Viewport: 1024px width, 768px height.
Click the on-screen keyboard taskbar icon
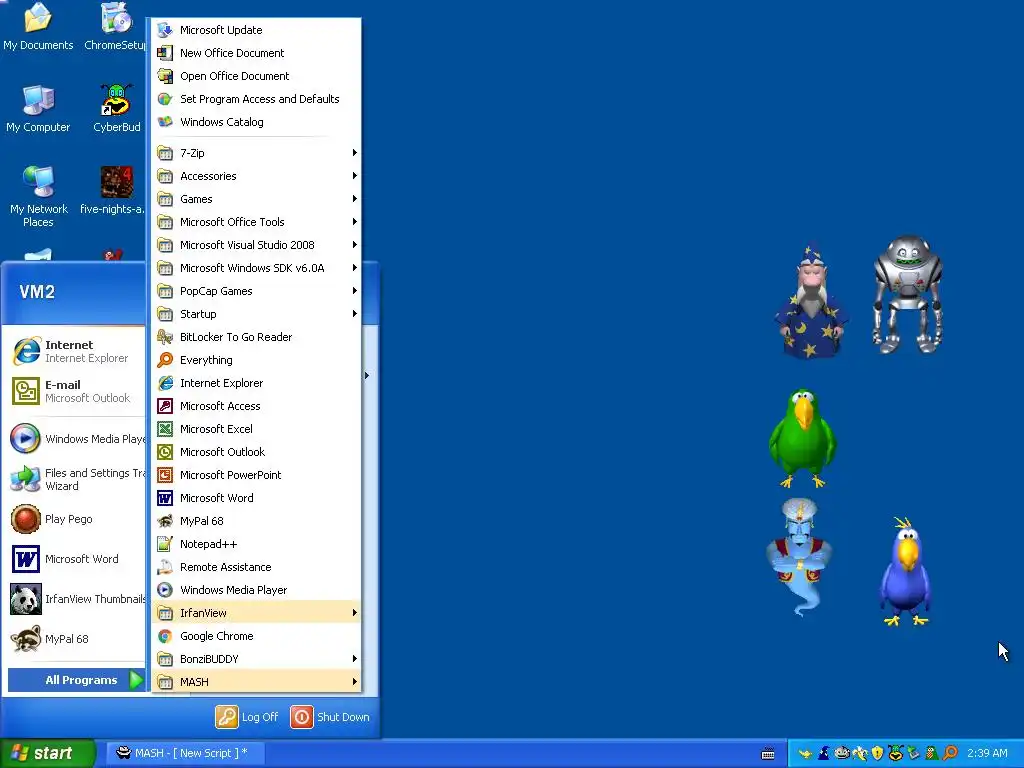click(768, 754)
